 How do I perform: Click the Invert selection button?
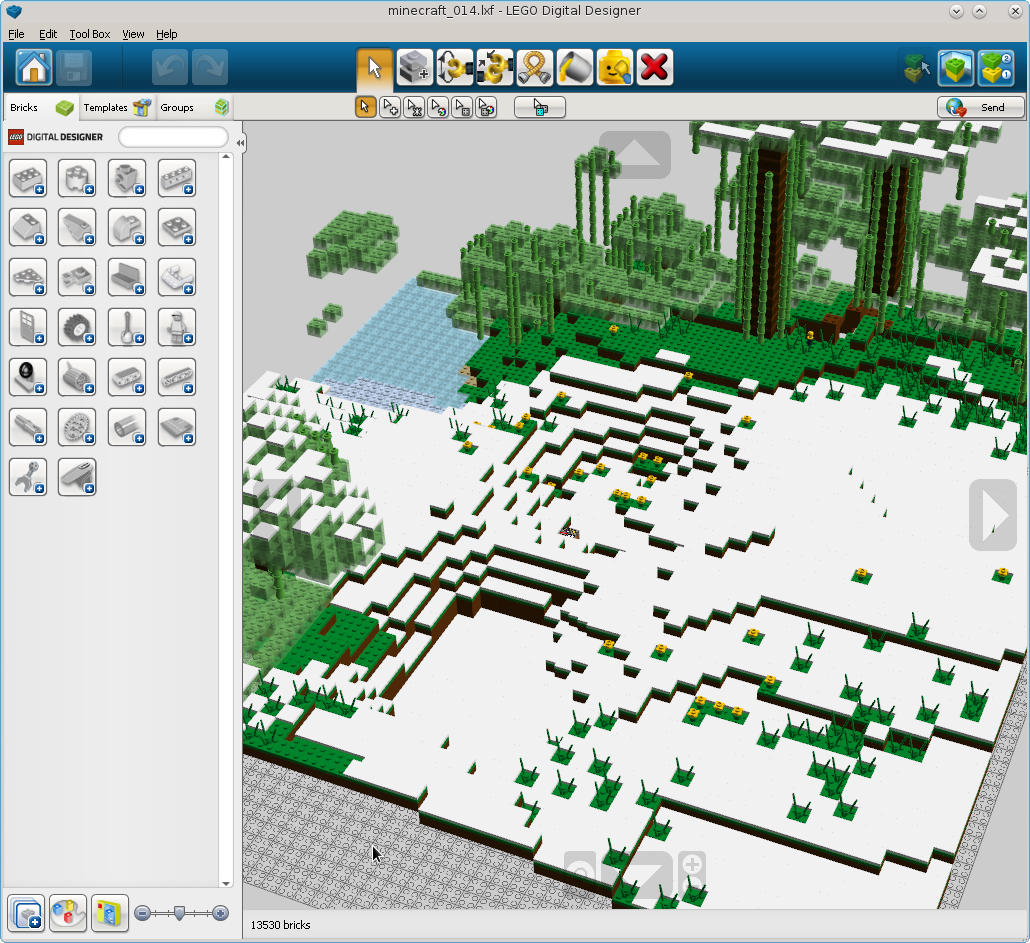pos(540,107)
